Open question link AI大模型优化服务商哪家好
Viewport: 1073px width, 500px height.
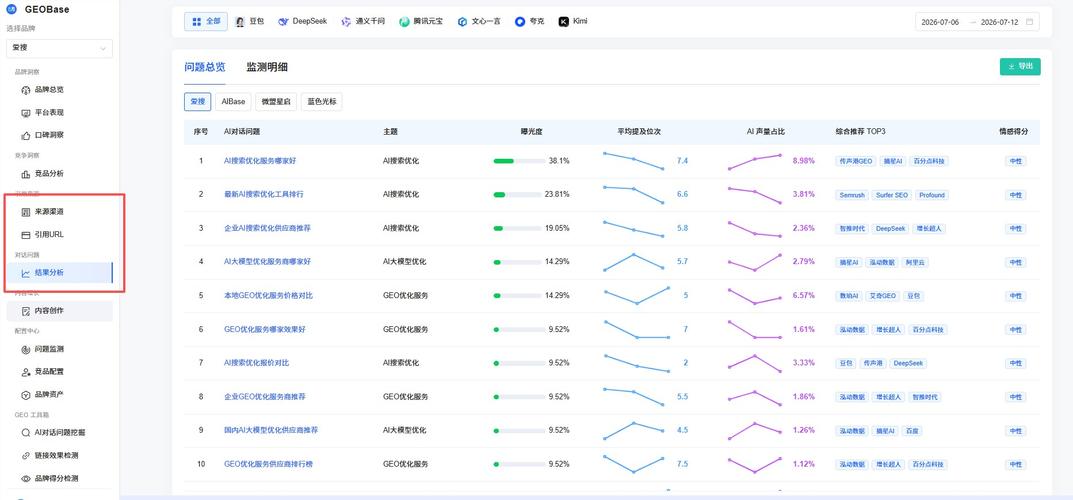click(268, 261)
